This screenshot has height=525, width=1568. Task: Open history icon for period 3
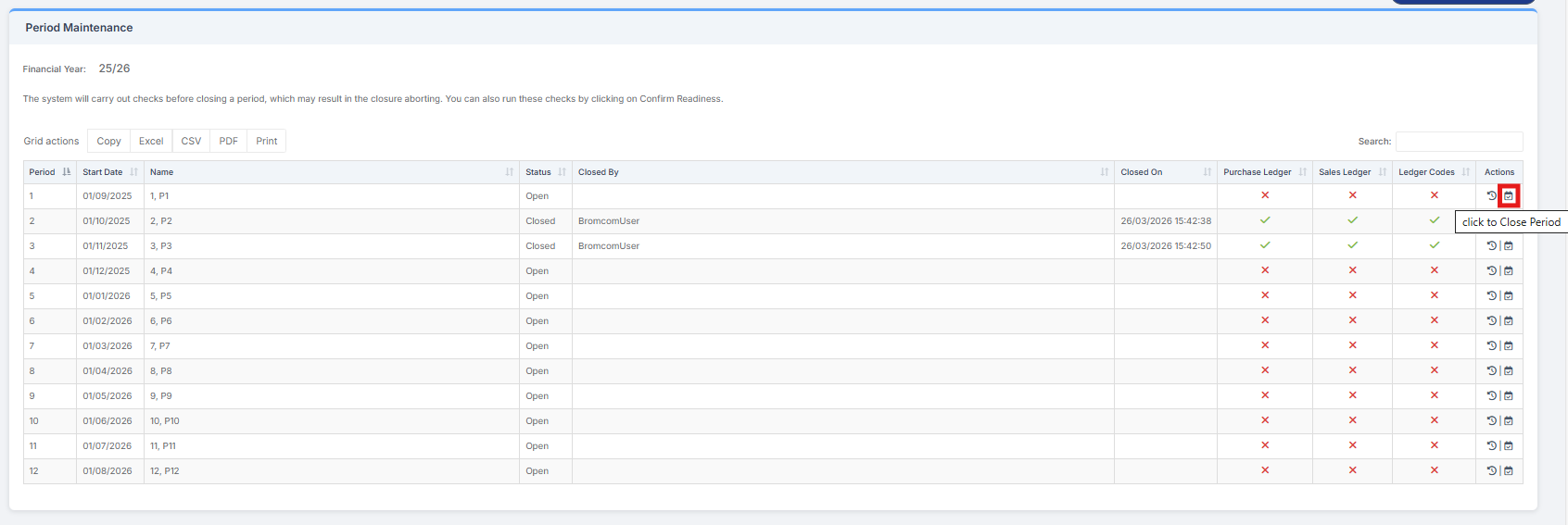pos(1491,246)
